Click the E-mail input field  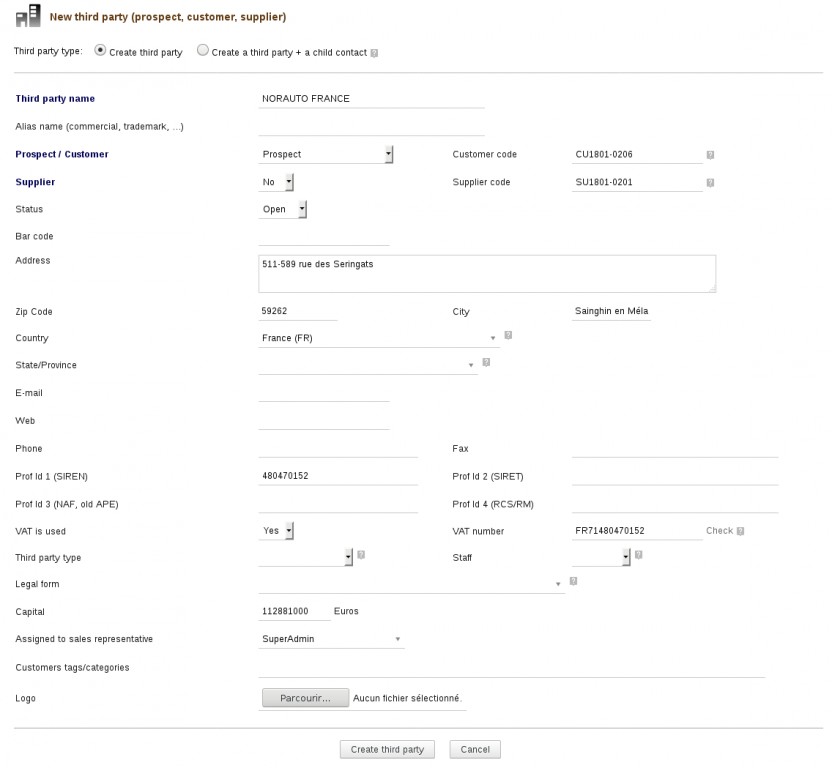[x=324, y=393]
